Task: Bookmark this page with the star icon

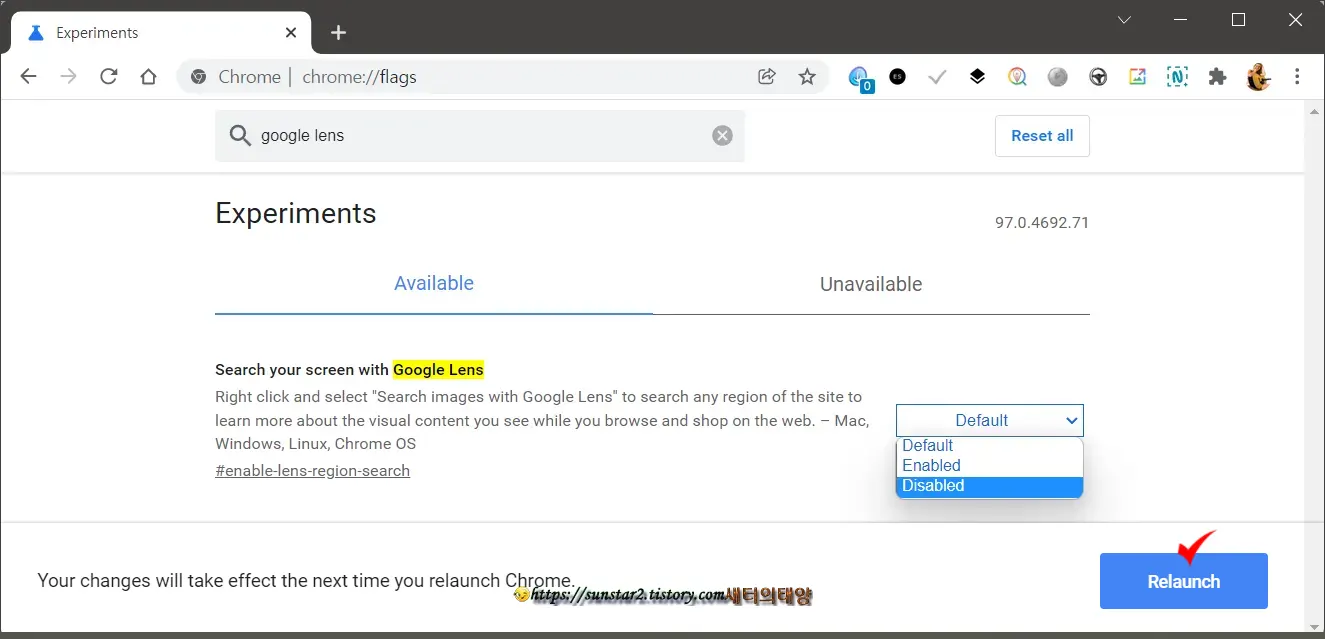Action: click(x=807, y=77)
